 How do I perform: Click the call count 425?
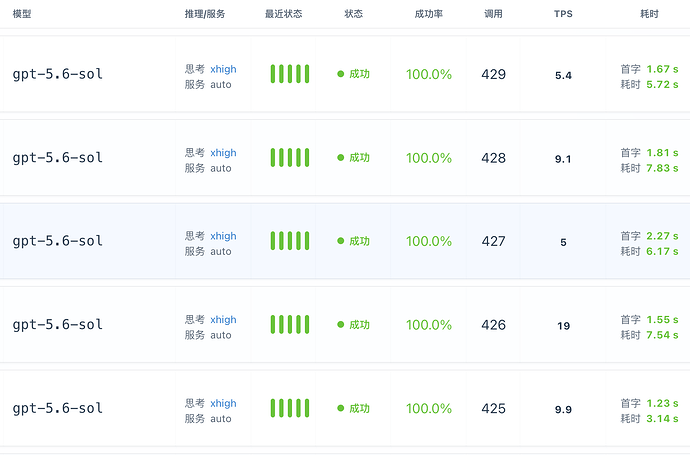pos(493,408)
